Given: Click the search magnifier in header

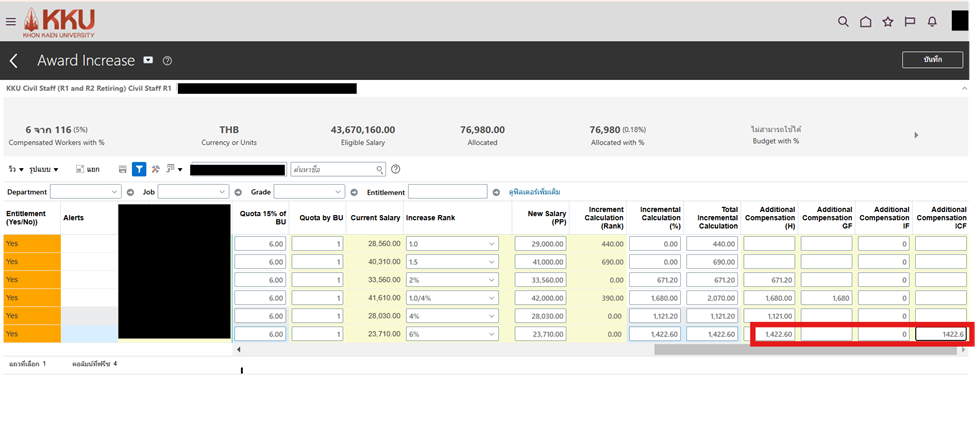Looking at the screenshot, I should pyautogui.click(x=843, y=22).
